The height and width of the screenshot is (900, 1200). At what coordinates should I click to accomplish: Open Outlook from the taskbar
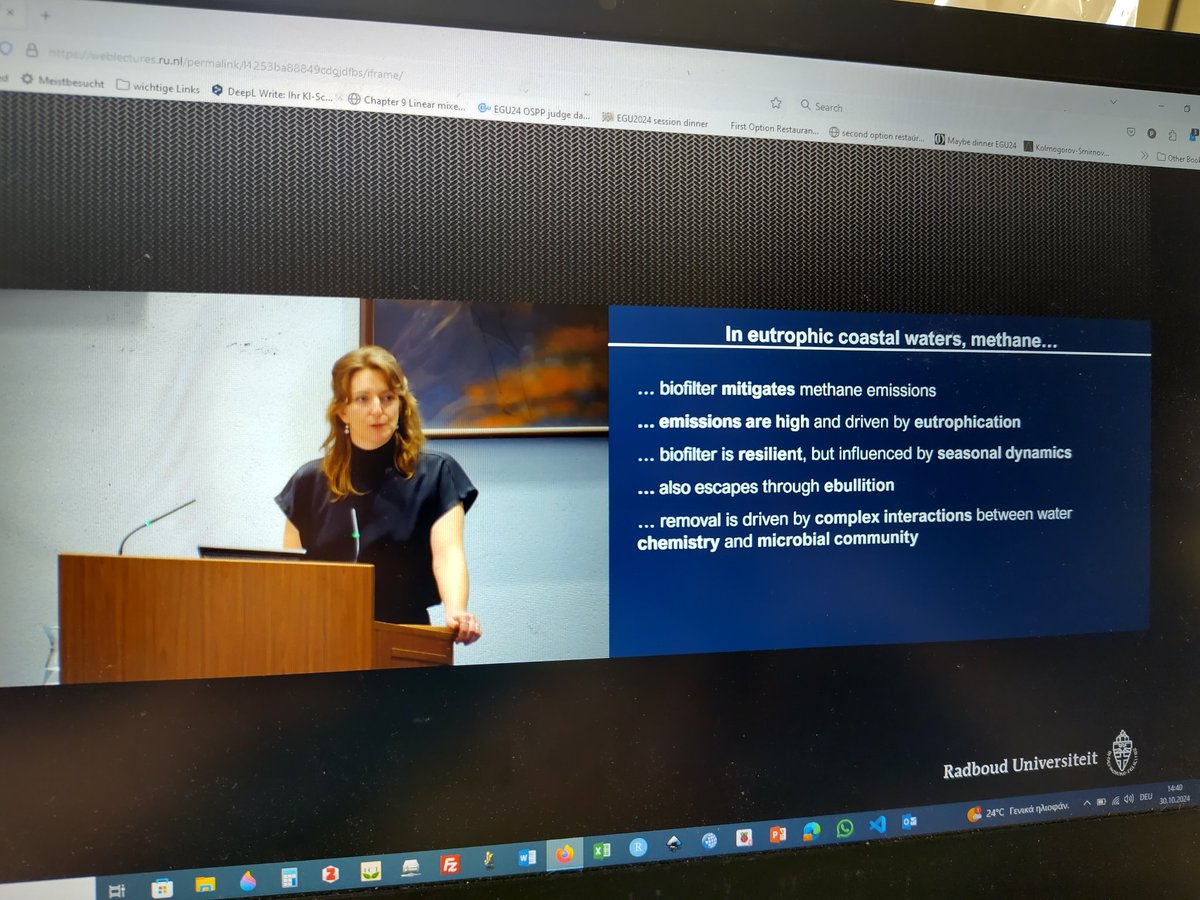[909, 821]
